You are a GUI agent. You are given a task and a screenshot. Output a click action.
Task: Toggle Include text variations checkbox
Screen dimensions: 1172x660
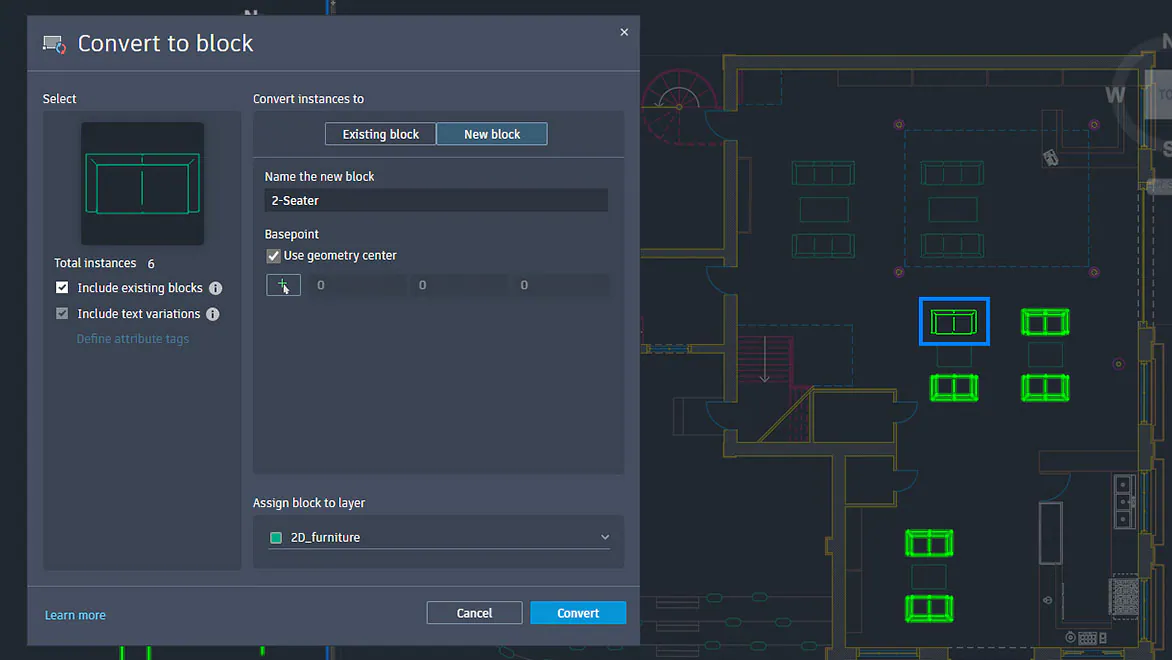point(62,314)
